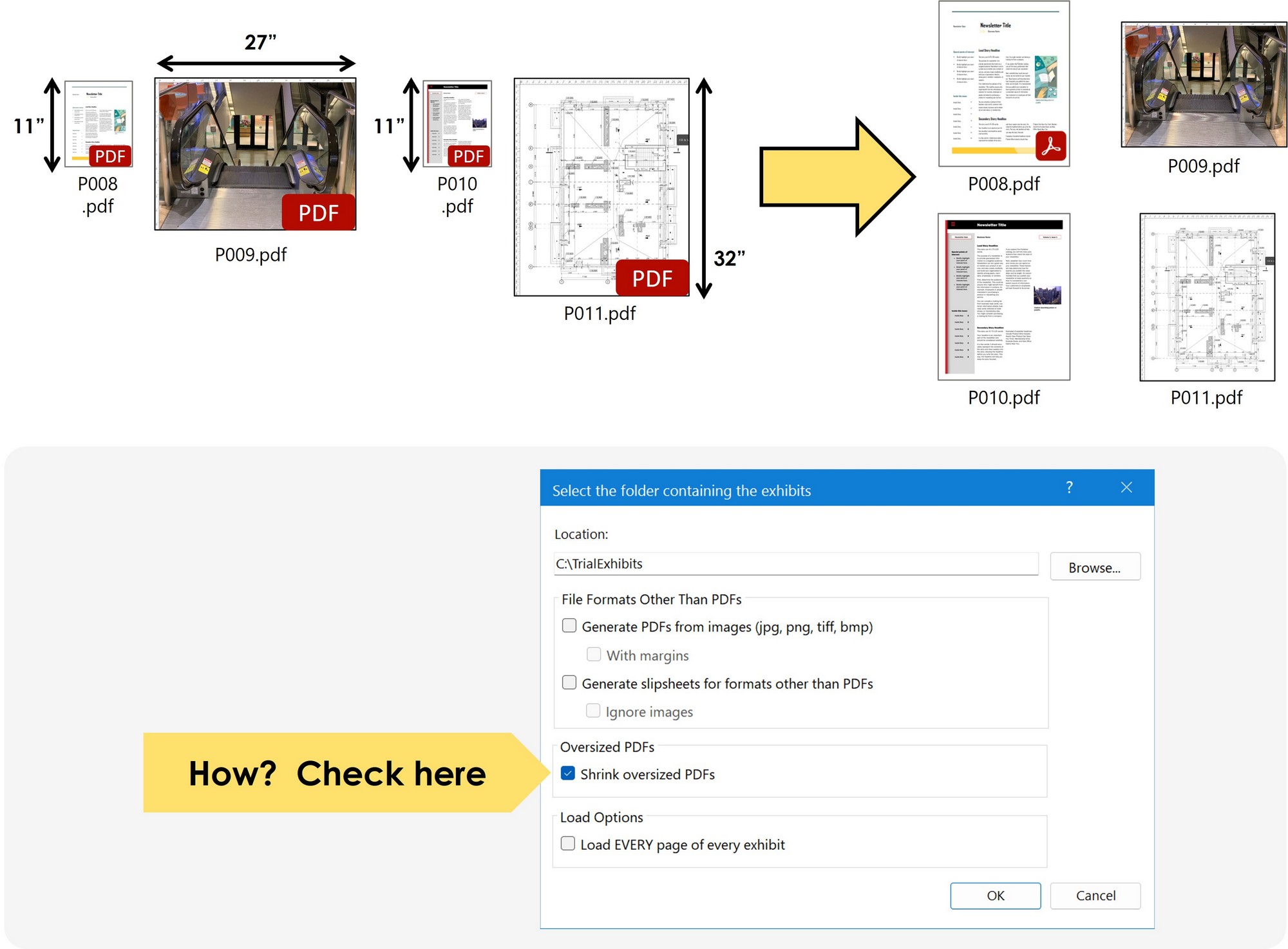Close the exhibits folder dialog
The image size is (1288, 949).
point(1126,487)
